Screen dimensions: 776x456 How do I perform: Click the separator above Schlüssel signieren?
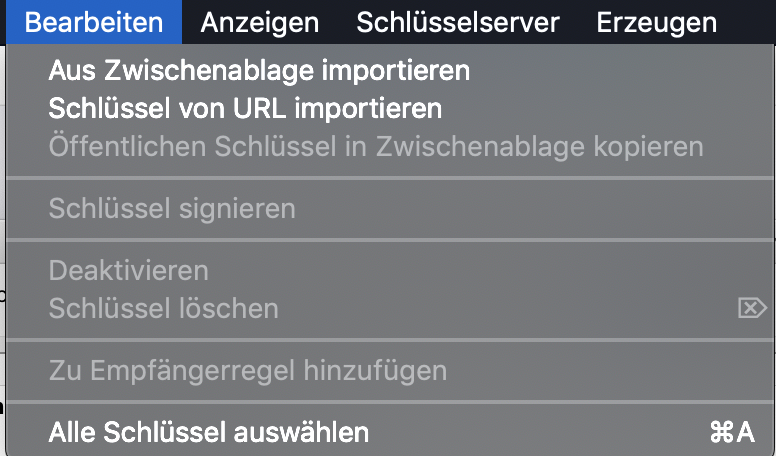(390, 178)
